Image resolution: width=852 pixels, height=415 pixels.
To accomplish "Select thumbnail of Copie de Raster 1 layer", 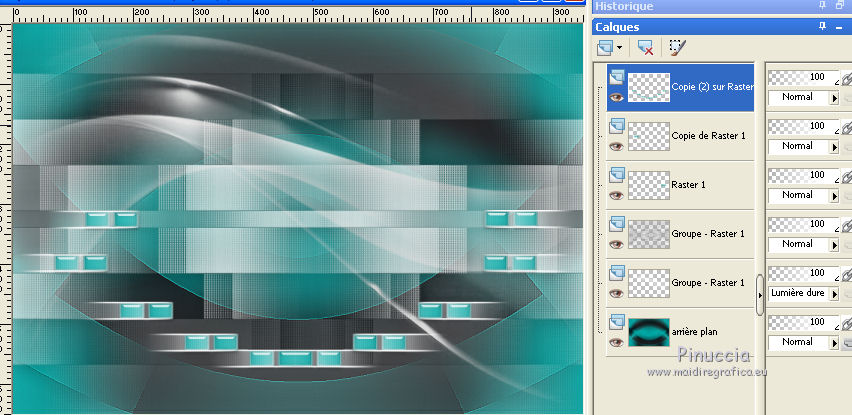I will point(649,136).
